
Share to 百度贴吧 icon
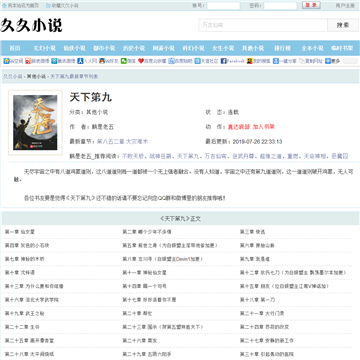tap(171, 61)
